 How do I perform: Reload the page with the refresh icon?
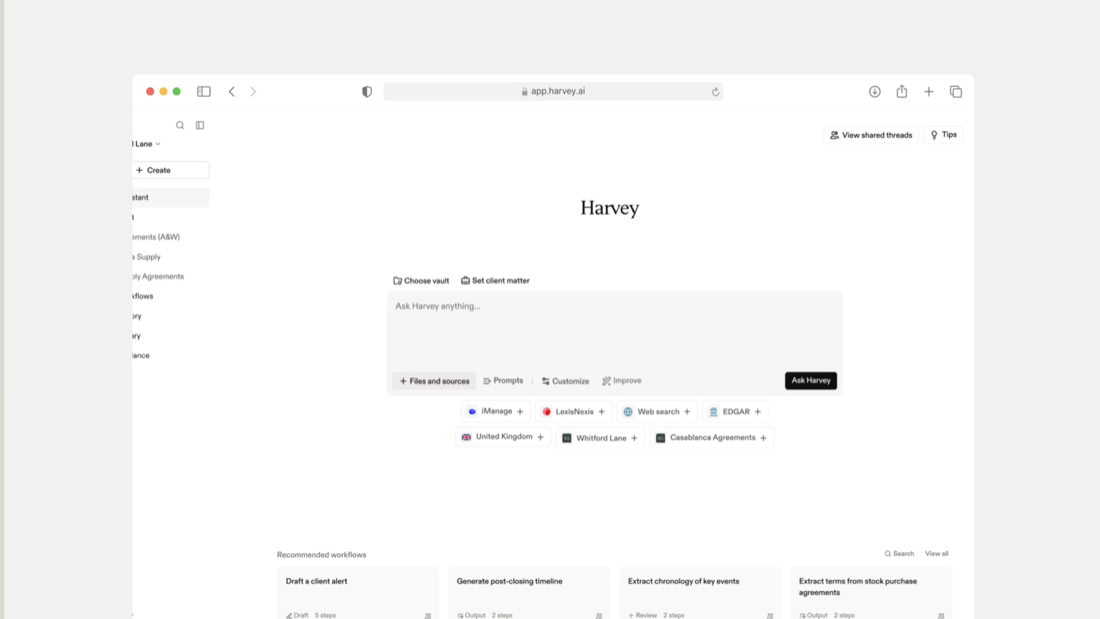pos(715,91)
